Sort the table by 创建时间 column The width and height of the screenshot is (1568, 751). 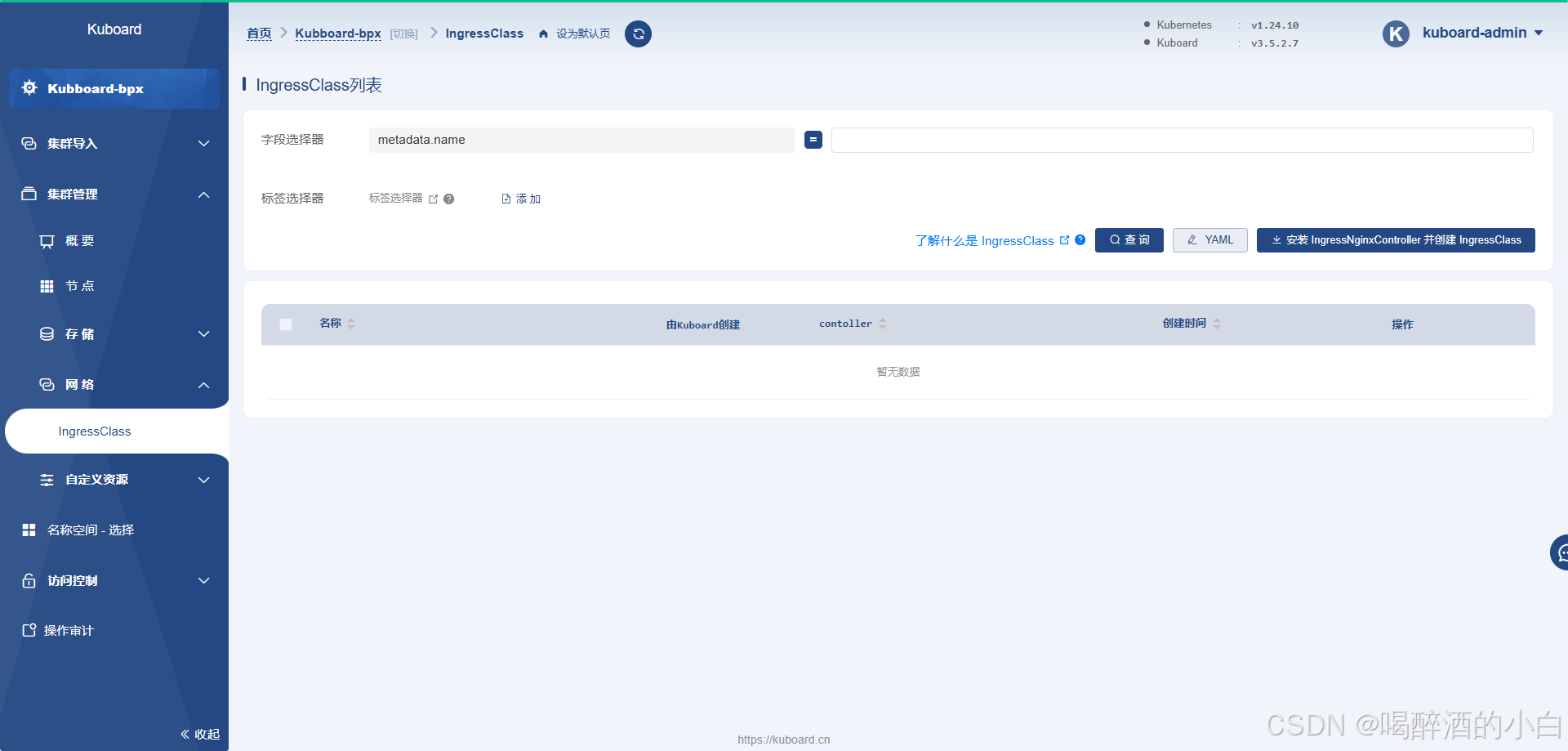click(1217, 324)
